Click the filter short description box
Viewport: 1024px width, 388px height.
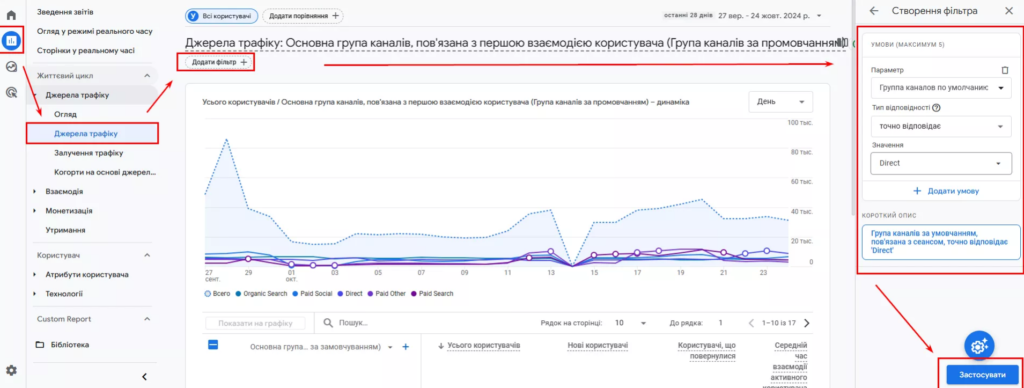[x=940, y=242]
